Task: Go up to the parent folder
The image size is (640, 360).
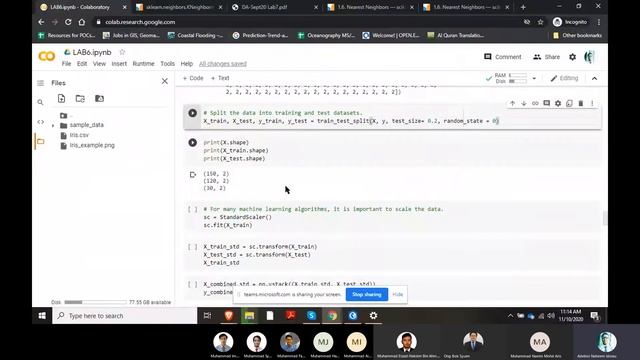Action: point(64,116)
